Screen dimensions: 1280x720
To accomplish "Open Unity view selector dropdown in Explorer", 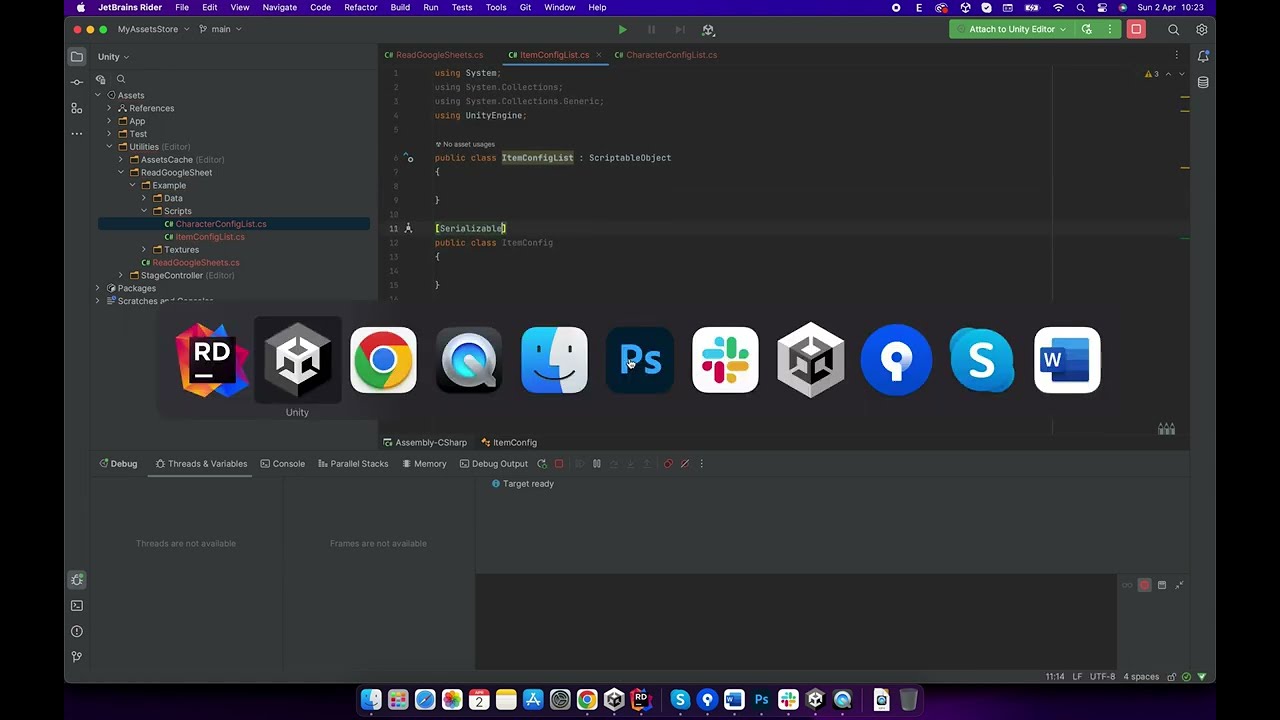I will tap(113, 57).
